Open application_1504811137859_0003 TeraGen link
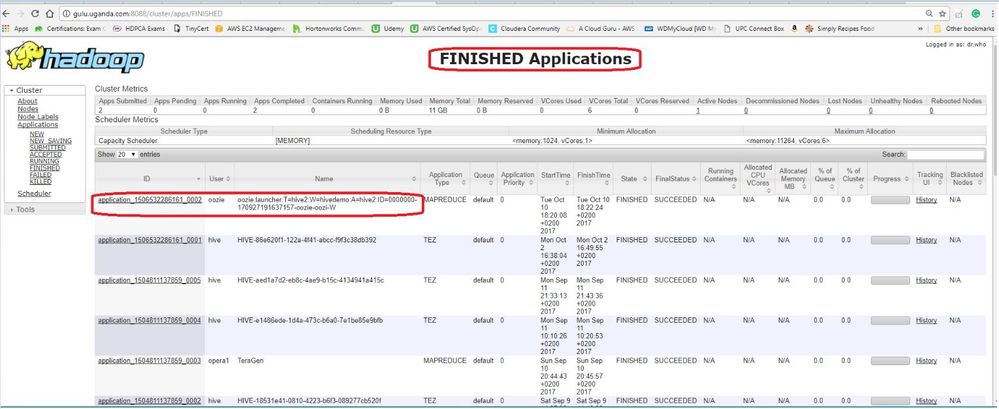 [150, 361]
